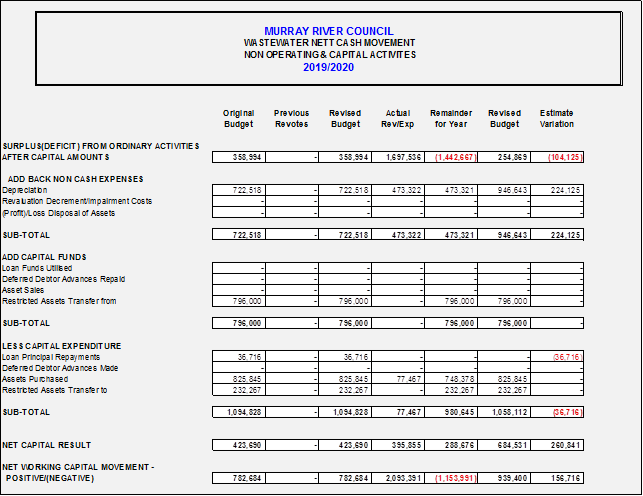643x496 pixels.
Task: Click the 748,378 Remainder for Year cell
Action: tap(451, 379)
